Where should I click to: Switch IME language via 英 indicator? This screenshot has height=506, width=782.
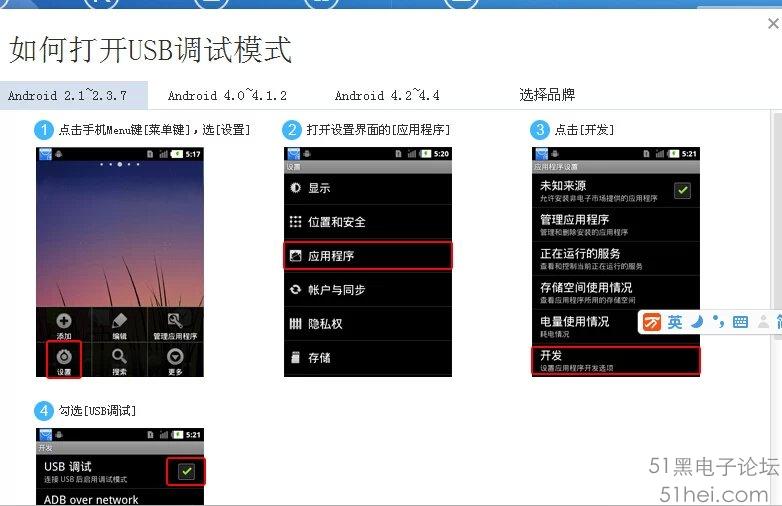[x=675, y=322]
